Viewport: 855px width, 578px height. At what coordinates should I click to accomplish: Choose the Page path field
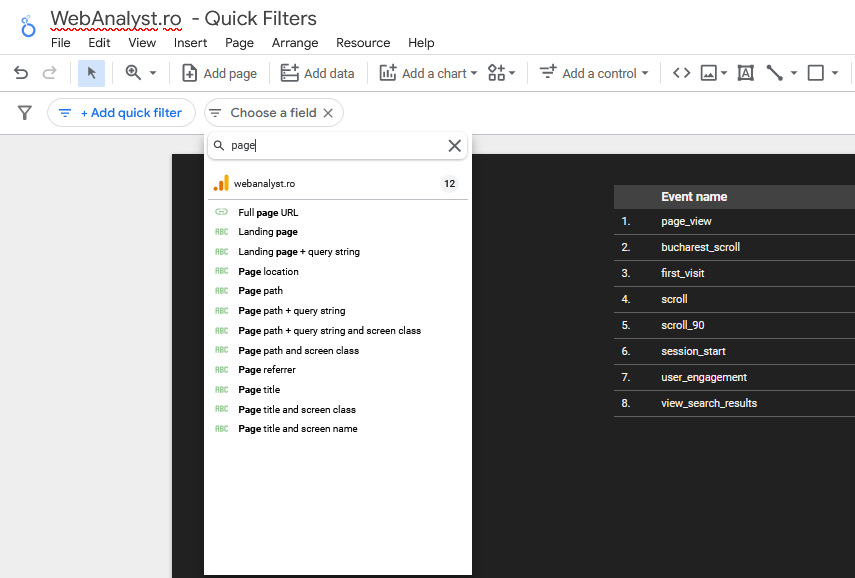click(337, 291)
